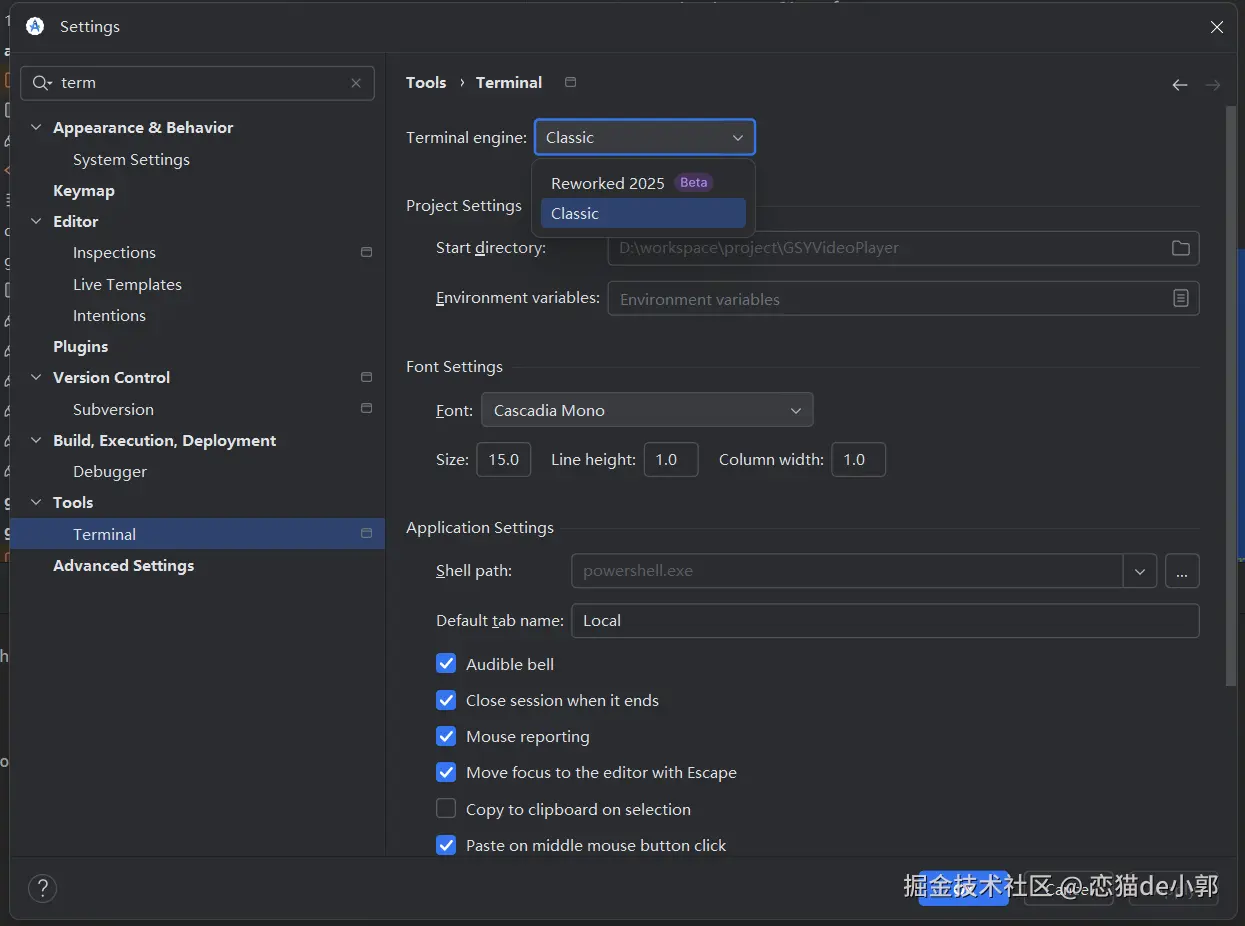Click the search magnifier icon

click(x=41, y=83)
